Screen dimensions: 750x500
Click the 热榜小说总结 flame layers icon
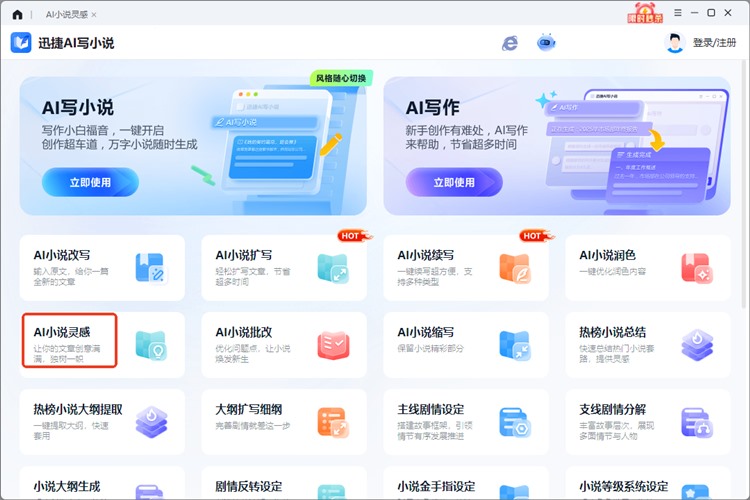point(697,344)
